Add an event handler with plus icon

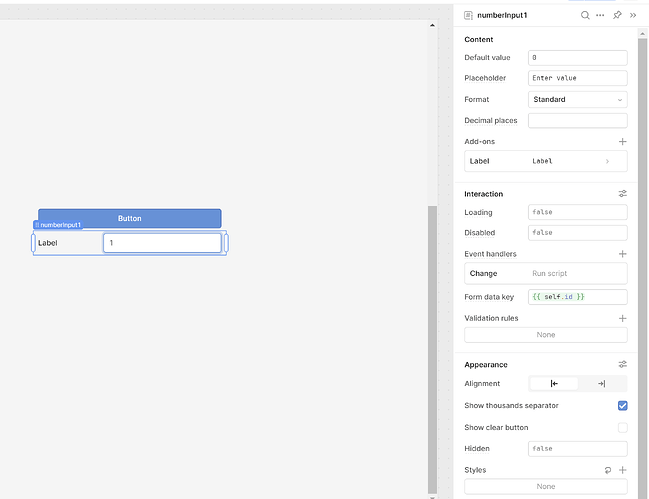pos(623,254)
